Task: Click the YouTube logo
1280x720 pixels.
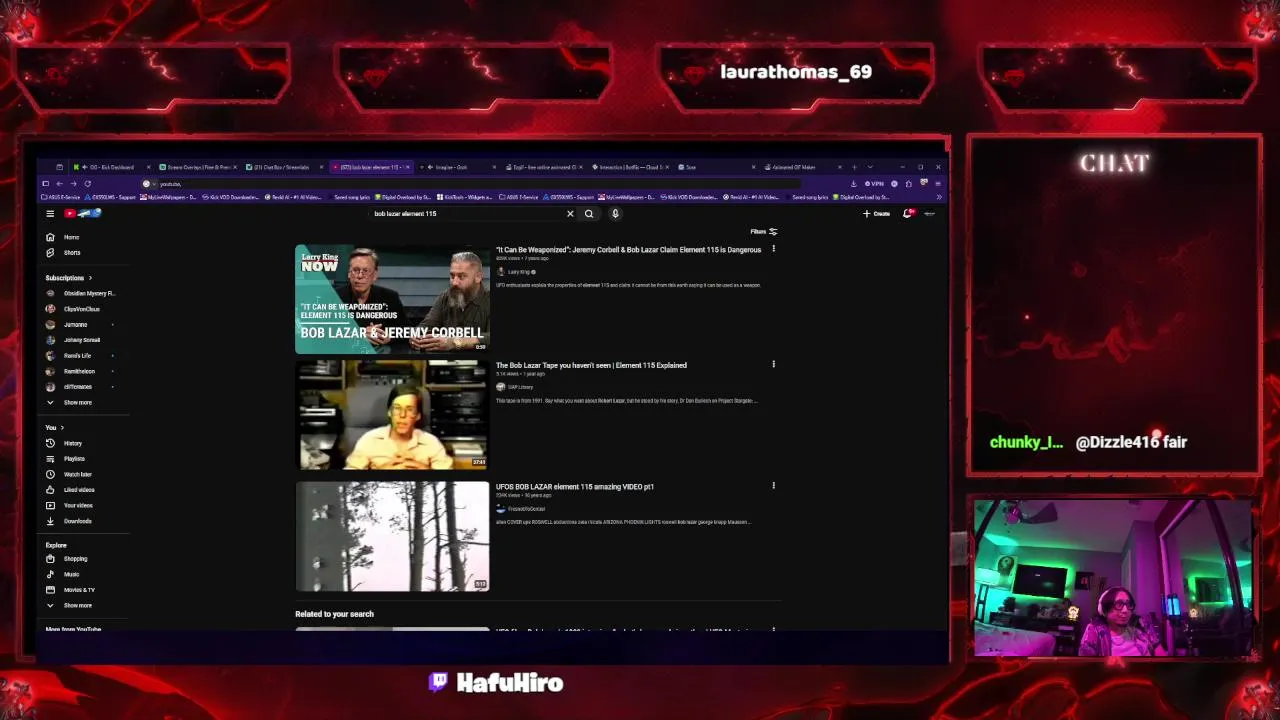Action: 84,213
